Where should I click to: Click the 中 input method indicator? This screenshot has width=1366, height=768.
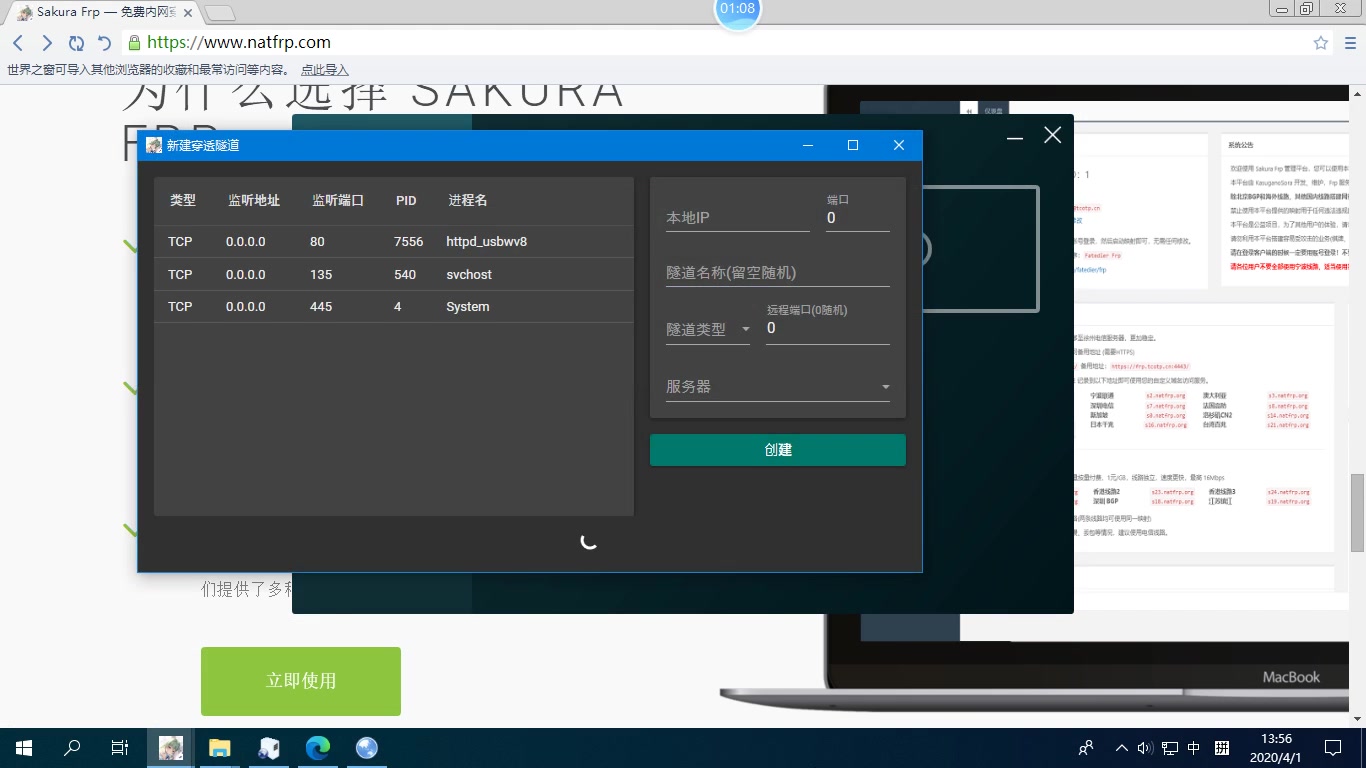pyautogui.click(x=1194, y=748)
